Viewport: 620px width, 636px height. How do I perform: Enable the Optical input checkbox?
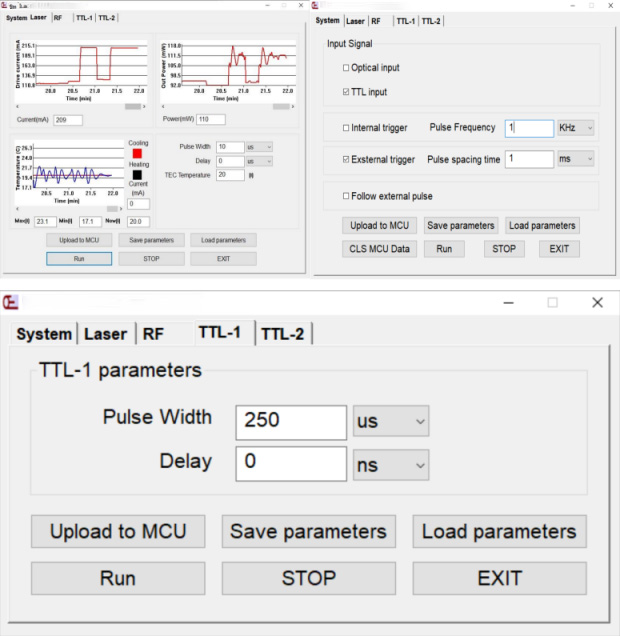[347, 68]
